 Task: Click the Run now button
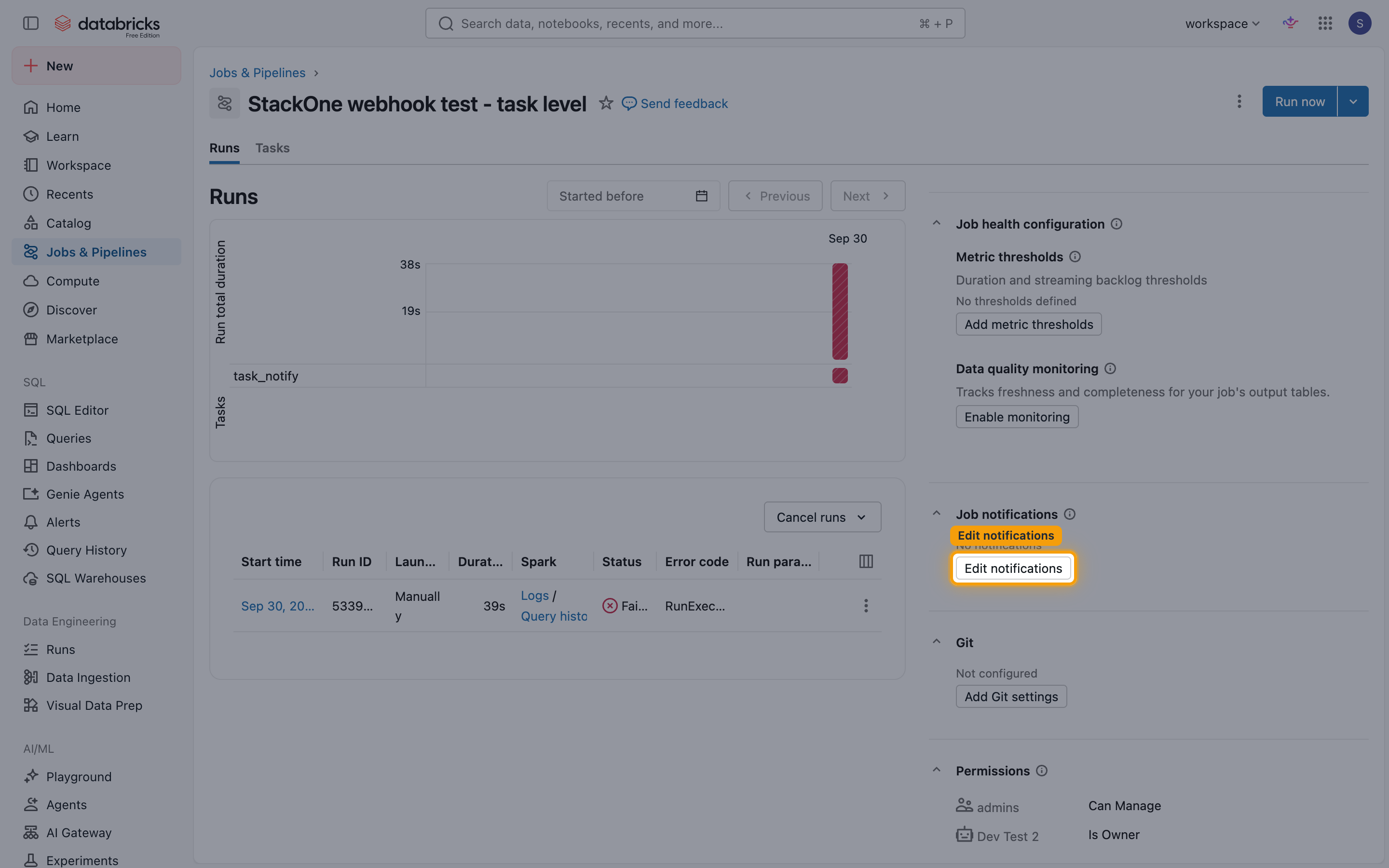(x=1299, y=102)
